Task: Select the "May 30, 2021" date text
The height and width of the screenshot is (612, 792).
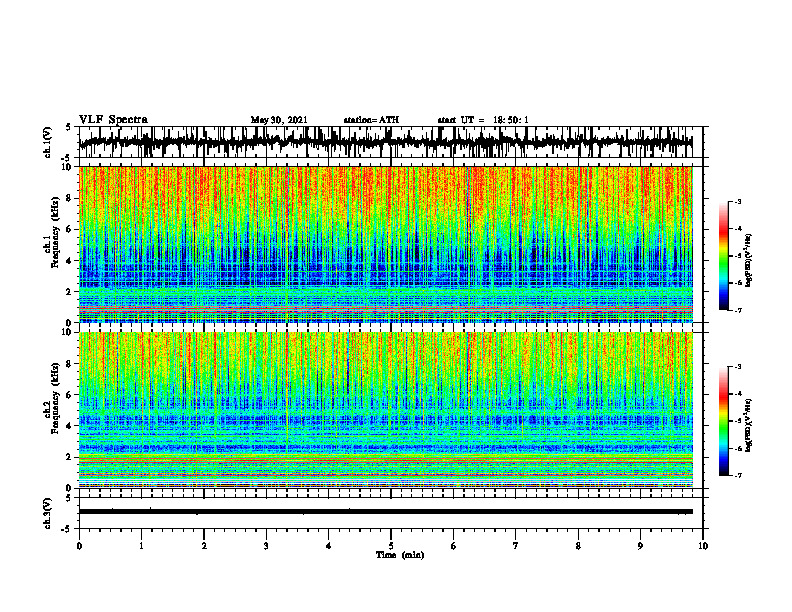Action: tap(279, 120)
